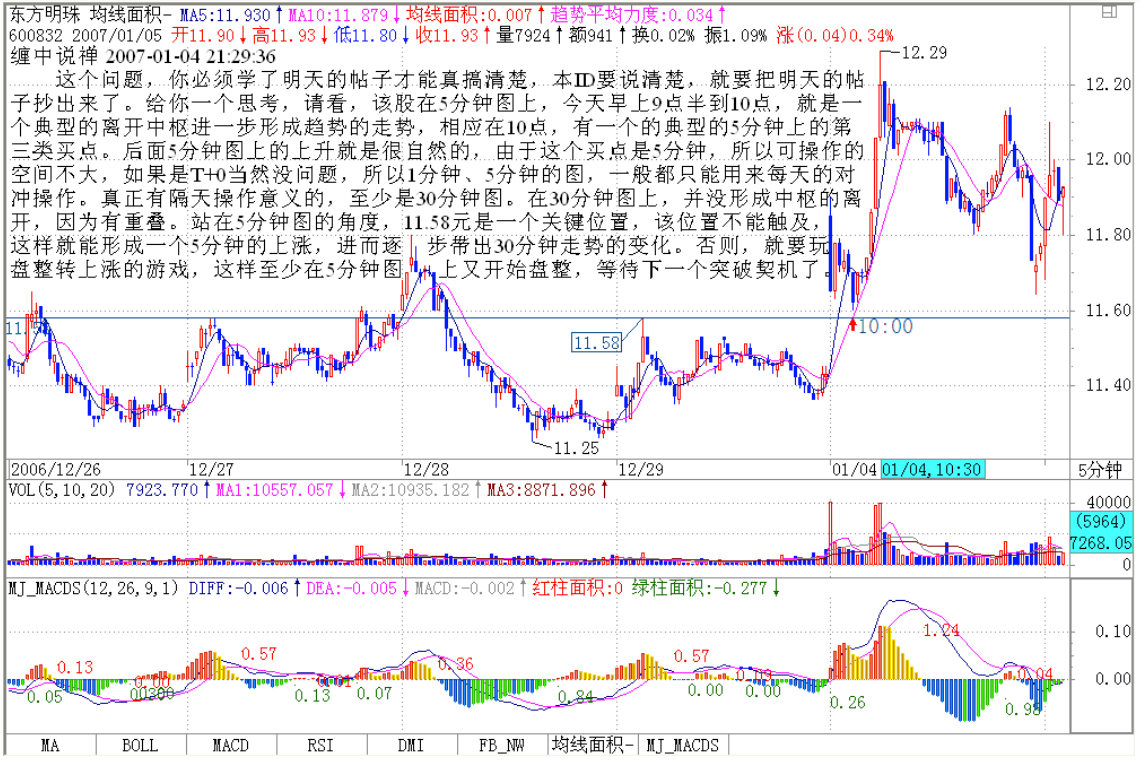The image size is (1140, 760).
Task: Switch to the RSI indicator tab
Action: point(321,745)
